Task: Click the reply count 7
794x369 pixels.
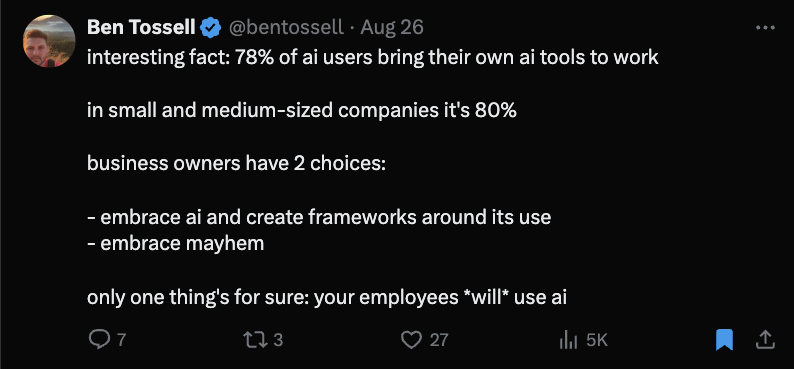Action: (121, 340)
